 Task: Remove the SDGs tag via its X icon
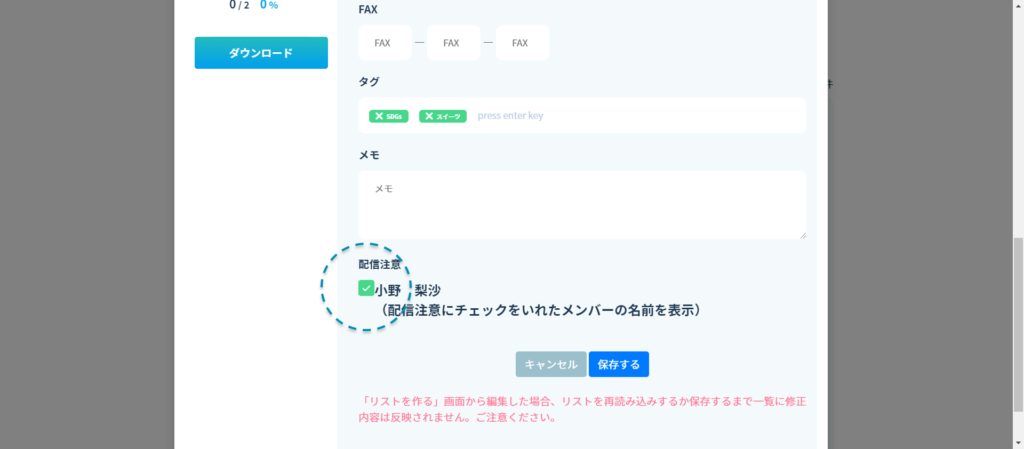tap(378, 116)
